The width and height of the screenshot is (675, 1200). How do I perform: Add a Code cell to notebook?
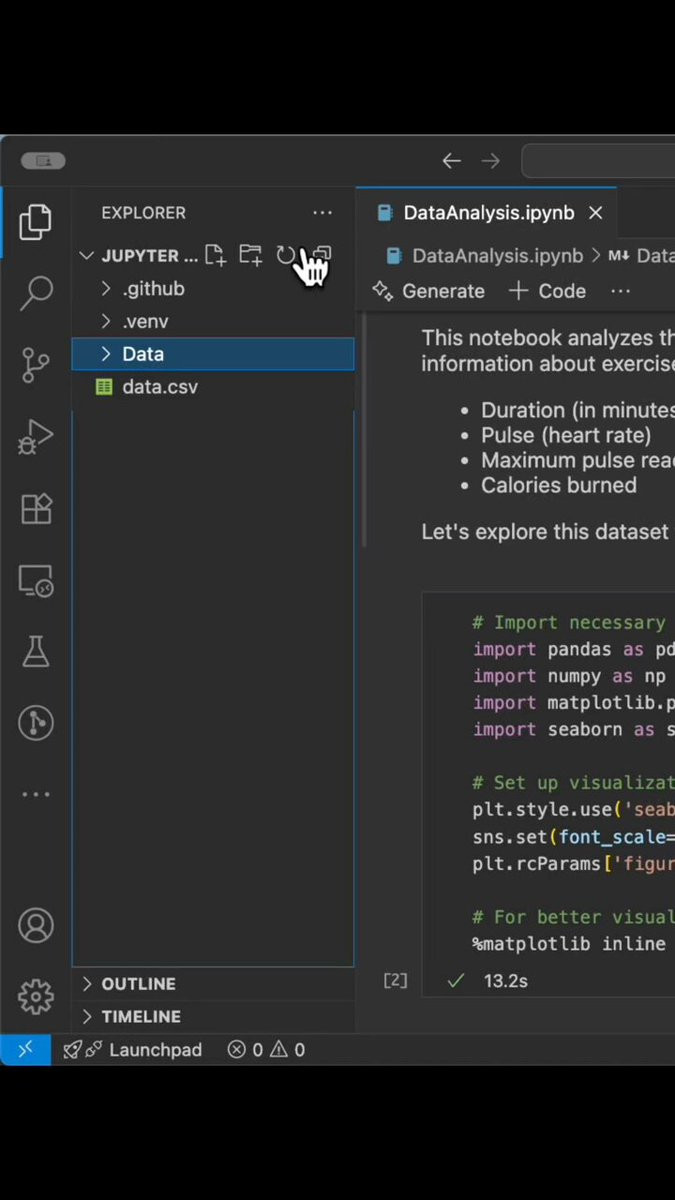click(x=547, y=291)
